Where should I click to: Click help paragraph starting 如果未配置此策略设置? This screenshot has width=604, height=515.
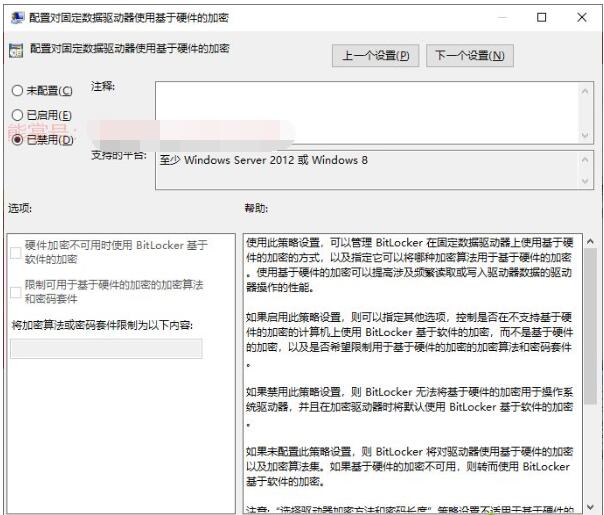point(409,466)
